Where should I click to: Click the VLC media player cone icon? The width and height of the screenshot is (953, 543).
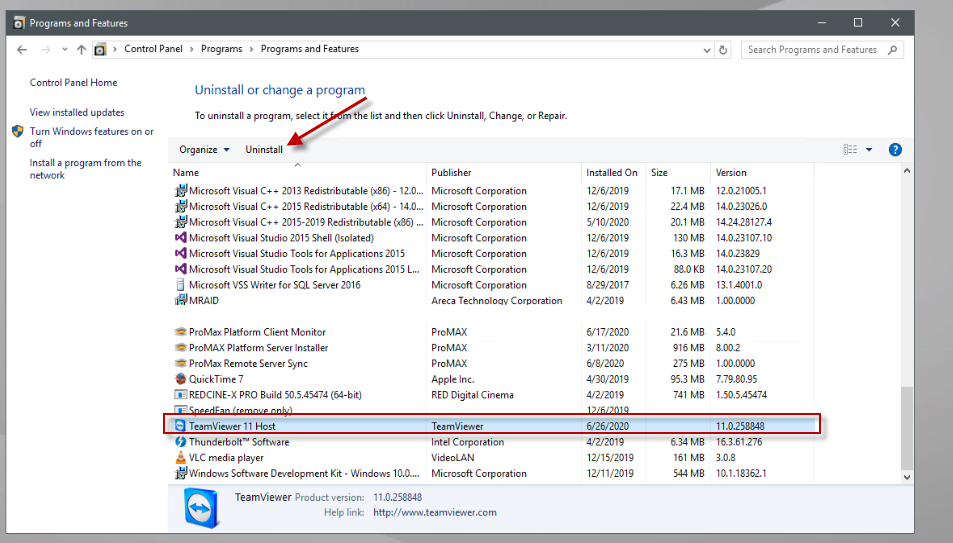(x=181, y=457)
